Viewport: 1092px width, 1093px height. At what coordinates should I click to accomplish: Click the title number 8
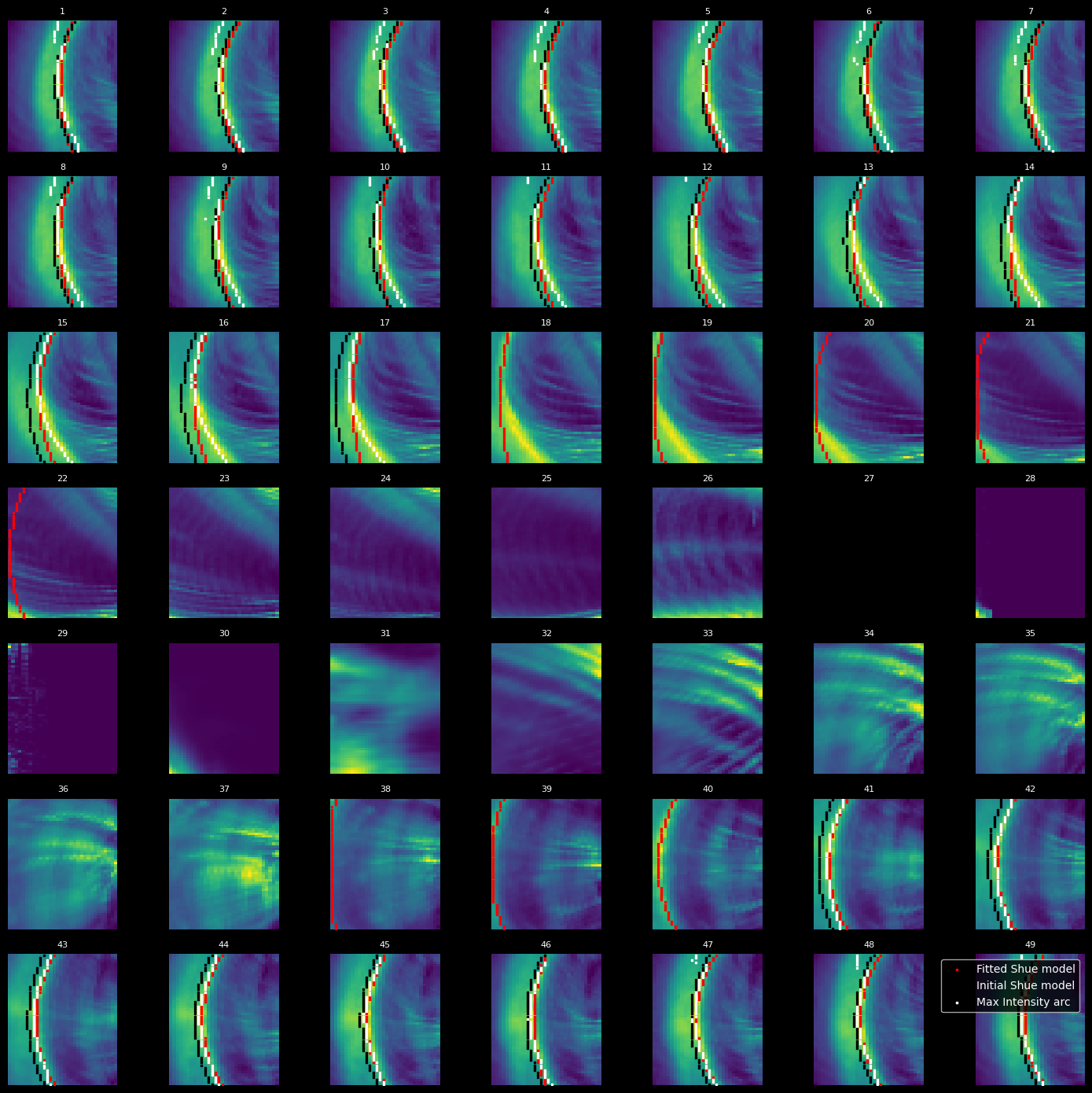(63, 167)
